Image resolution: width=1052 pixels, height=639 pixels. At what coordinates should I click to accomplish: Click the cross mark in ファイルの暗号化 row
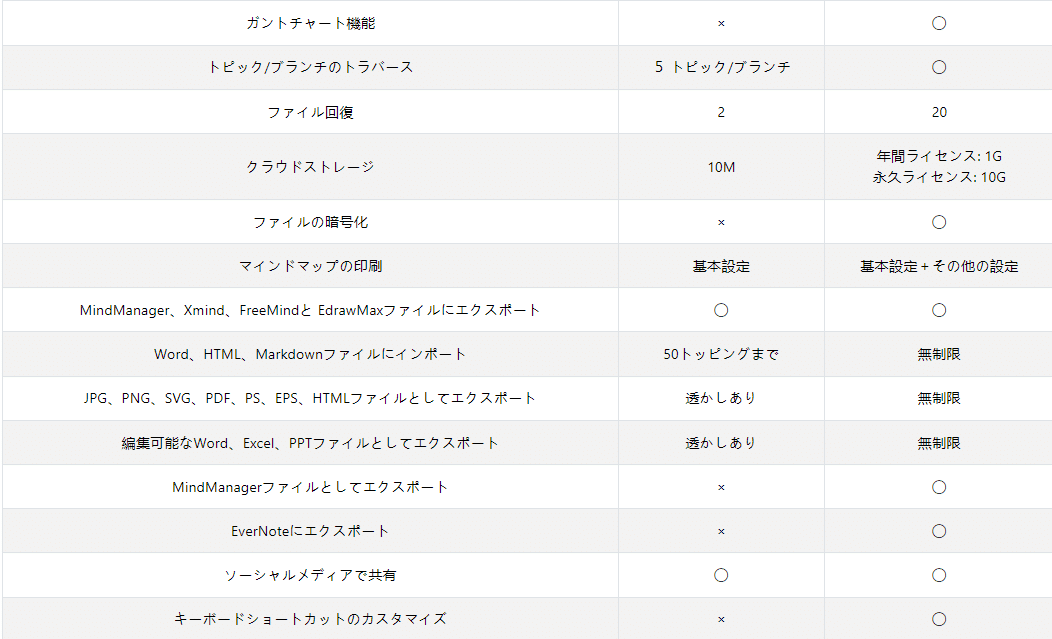[721, 222]
